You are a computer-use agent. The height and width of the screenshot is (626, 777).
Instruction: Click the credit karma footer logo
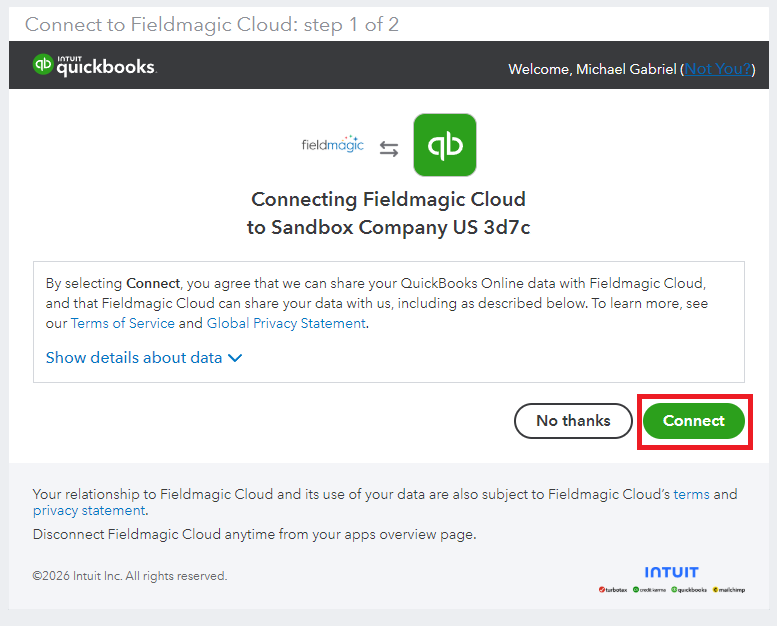649,590
